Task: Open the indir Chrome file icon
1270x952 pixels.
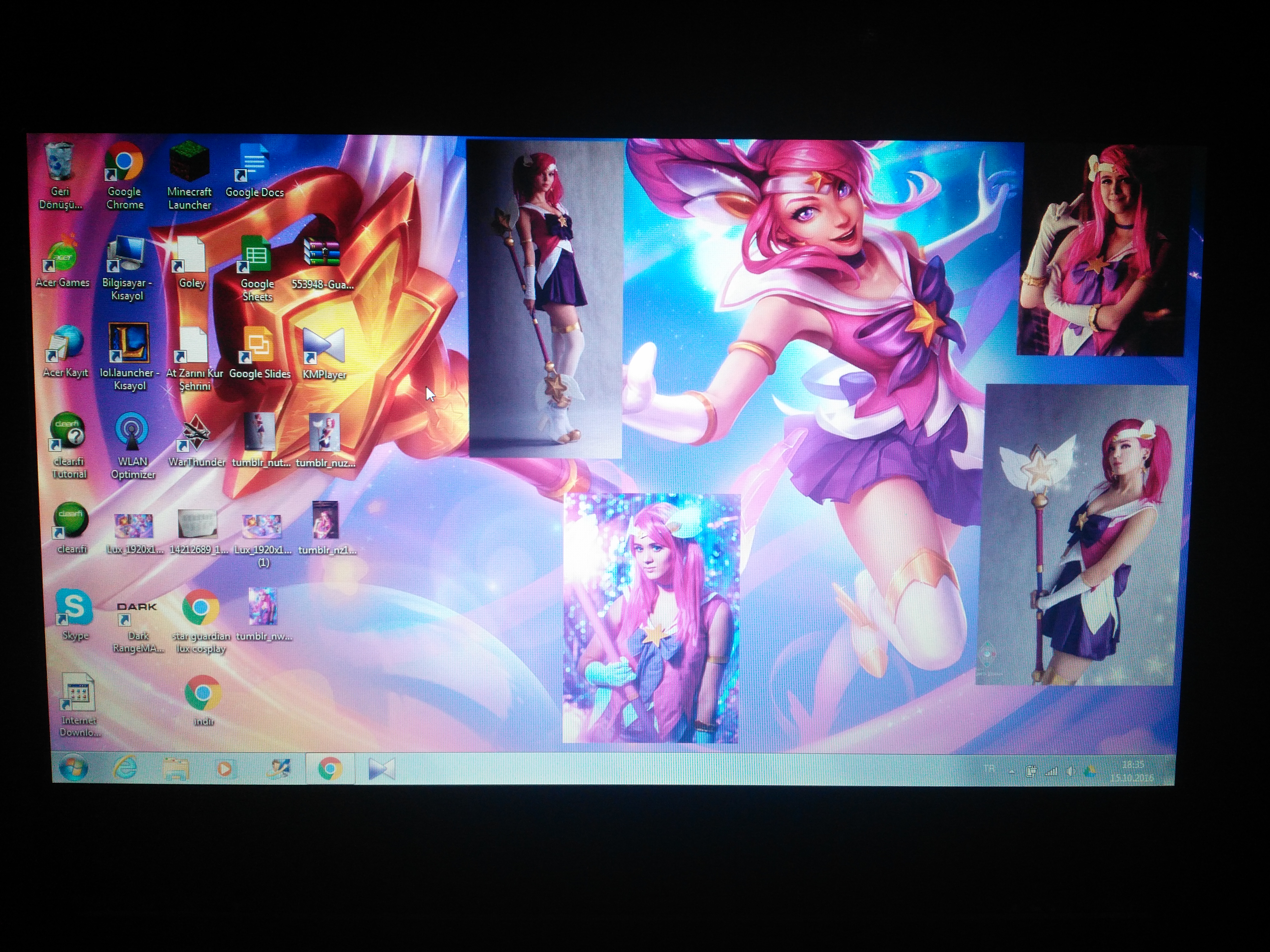Action: (203, 701)
